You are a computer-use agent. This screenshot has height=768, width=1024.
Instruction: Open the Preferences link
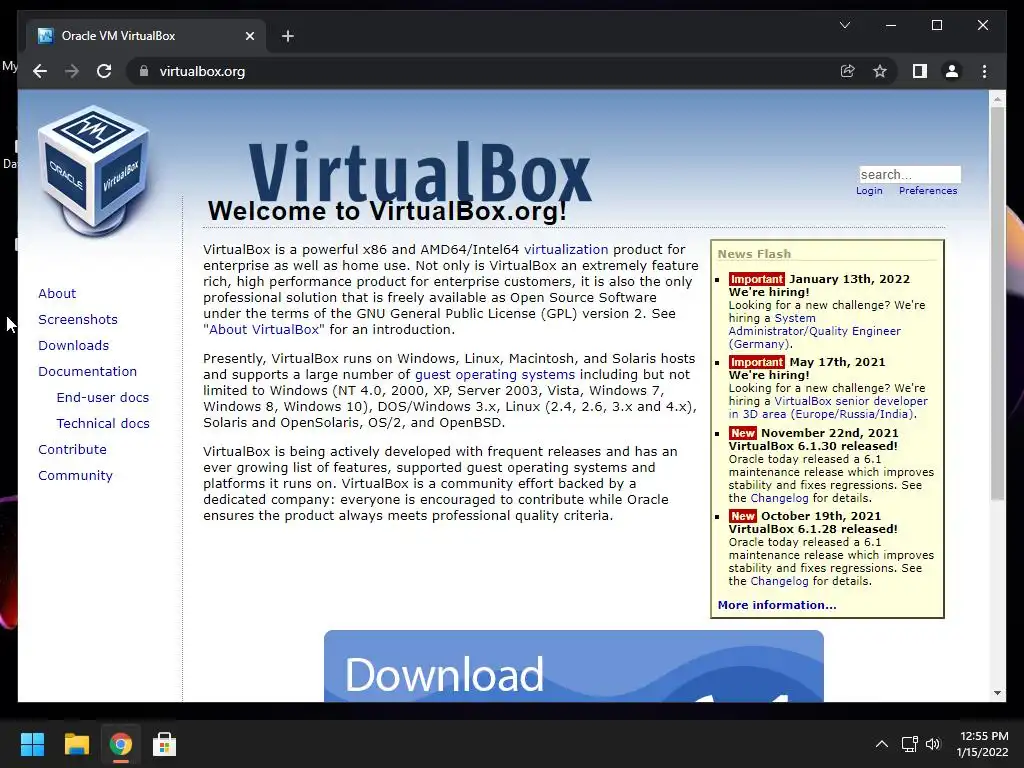[x=928, y=191]
